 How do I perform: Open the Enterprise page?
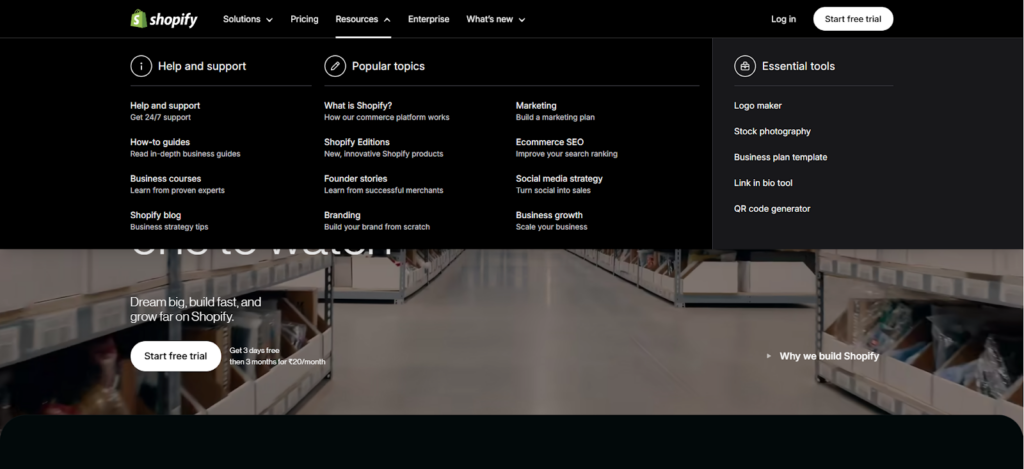tap(428, 19)
